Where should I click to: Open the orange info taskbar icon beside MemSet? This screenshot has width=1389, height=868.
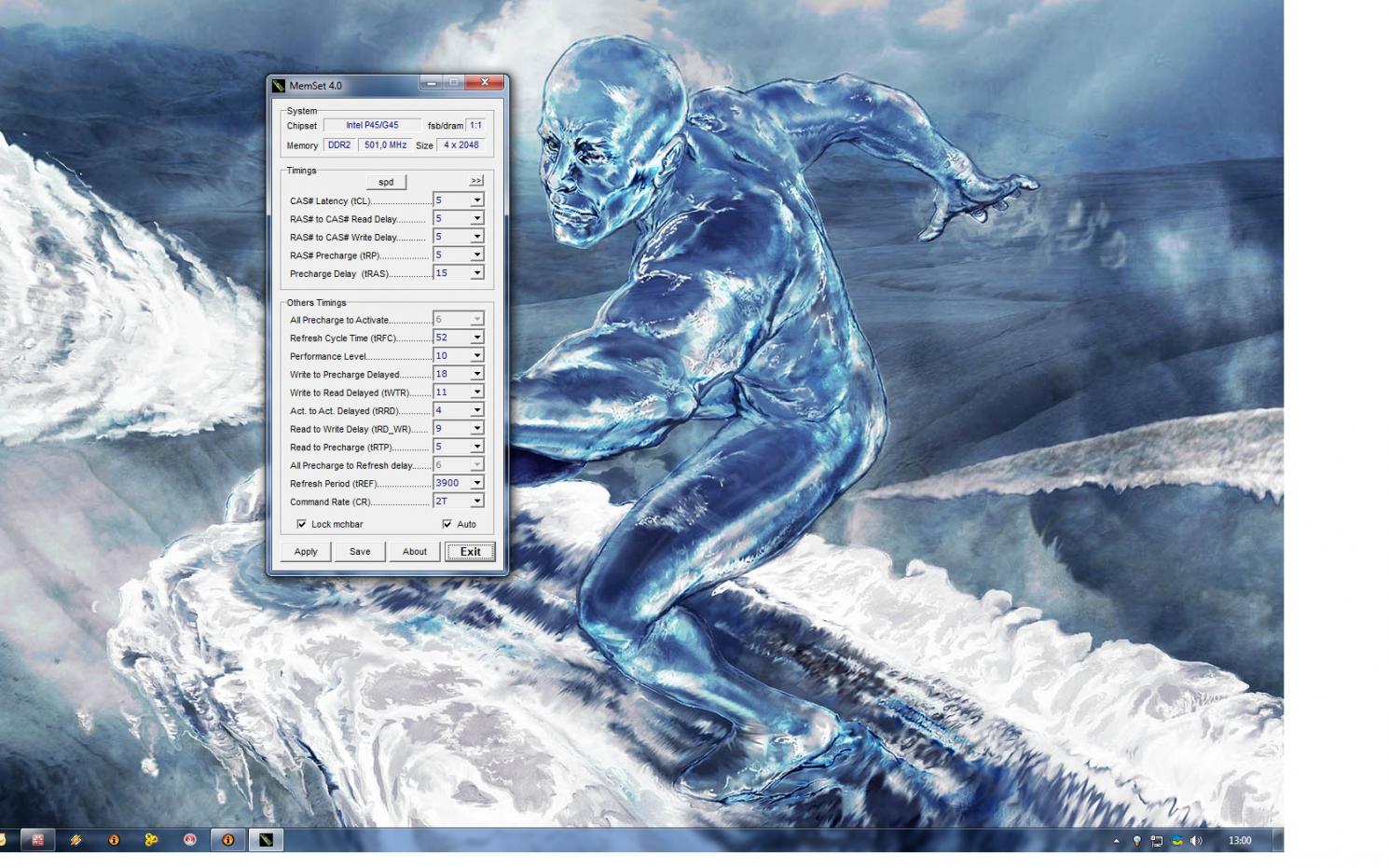tap(227, 840)
